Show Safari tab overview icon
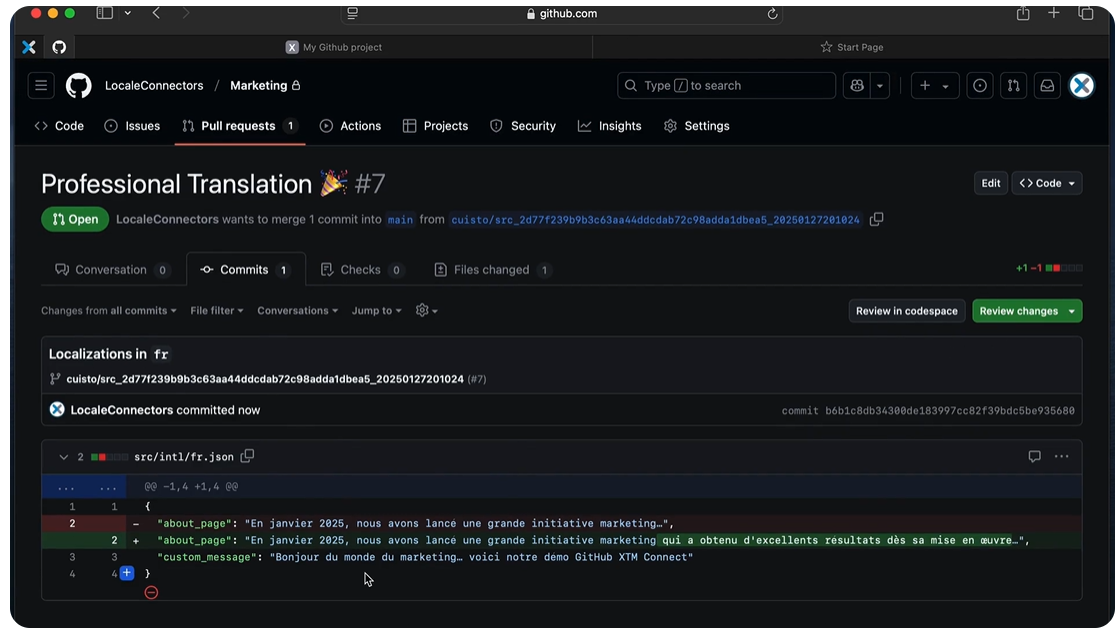 1086,13
